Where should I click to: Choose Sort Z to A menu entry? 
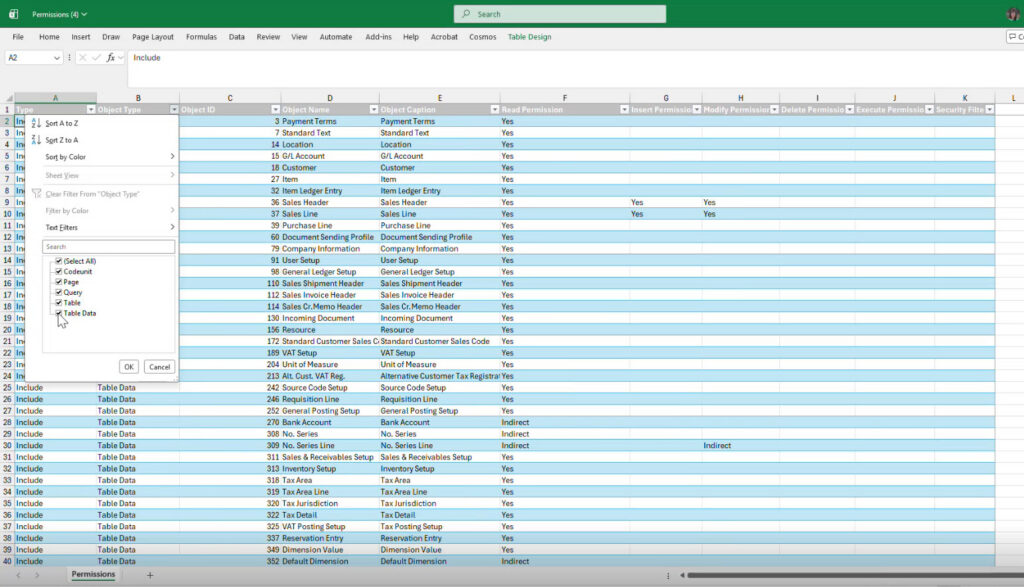pos(102,140)
